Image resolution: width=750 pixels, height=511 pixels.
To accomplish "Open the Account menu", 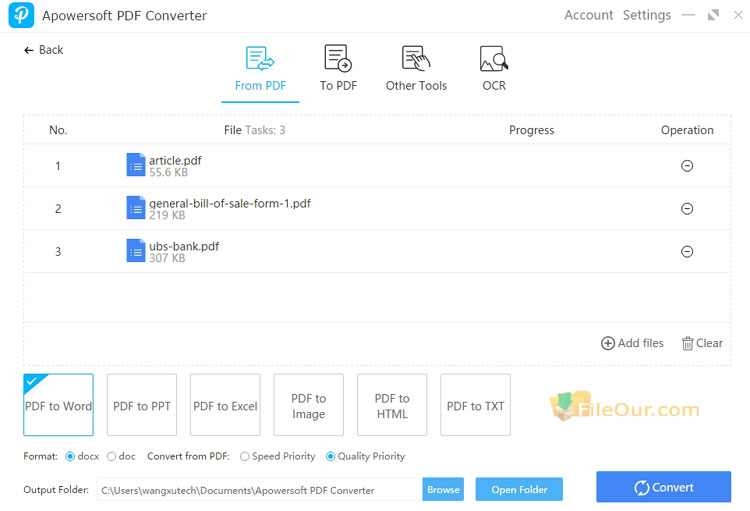I will 588,15.
